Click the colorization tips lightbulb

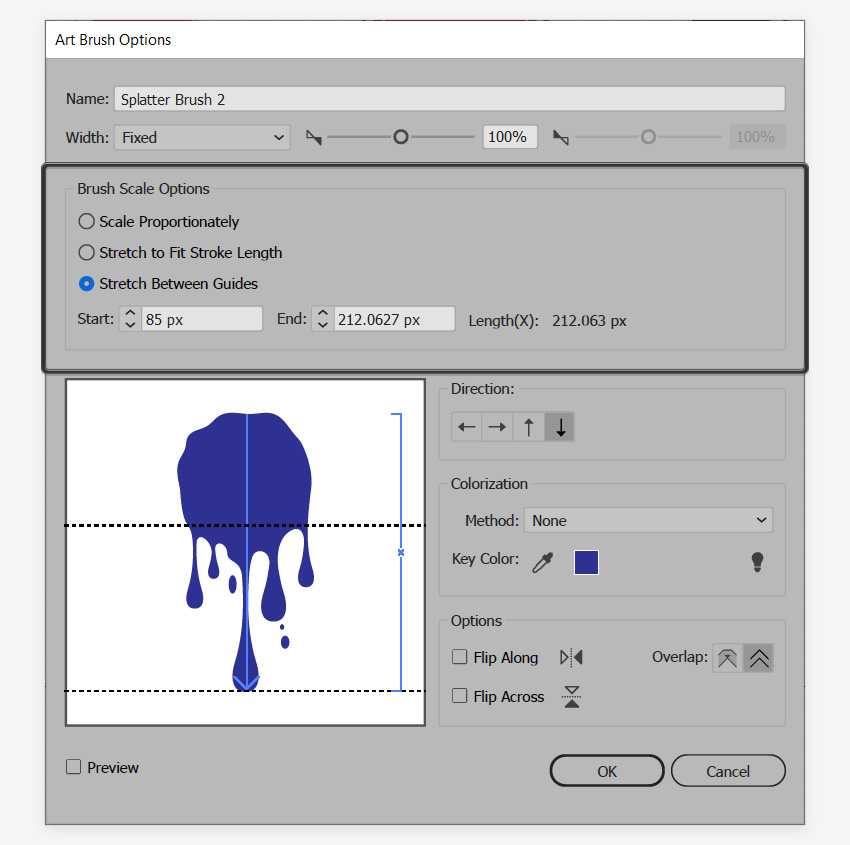coord(757,562)
